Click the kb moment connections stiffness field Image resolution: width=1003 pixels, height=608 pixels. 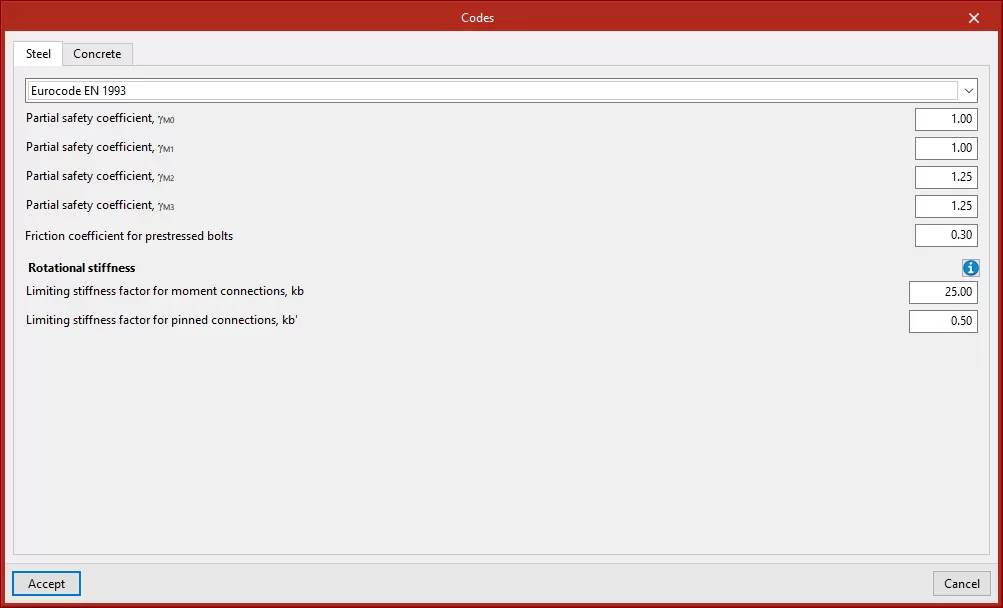(x=942, y=292)
